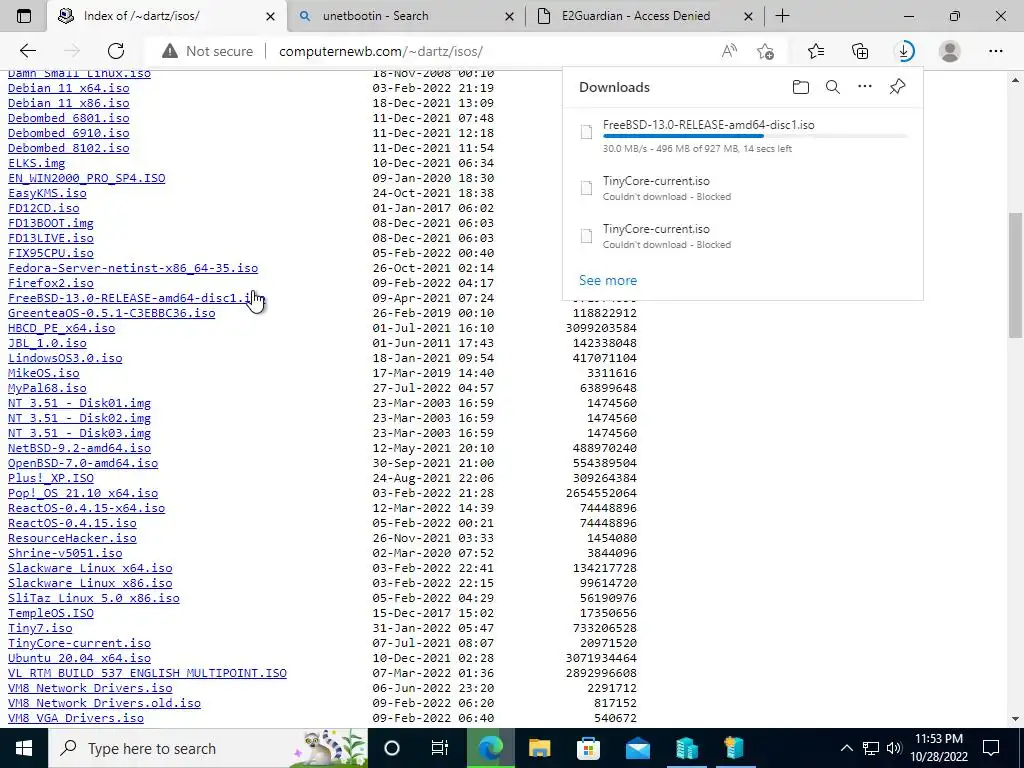This screenshot has width=1024, height=768.
Task: Click ReactOS-0.4.15-x64.iso link
Action: tap(86, 508)
